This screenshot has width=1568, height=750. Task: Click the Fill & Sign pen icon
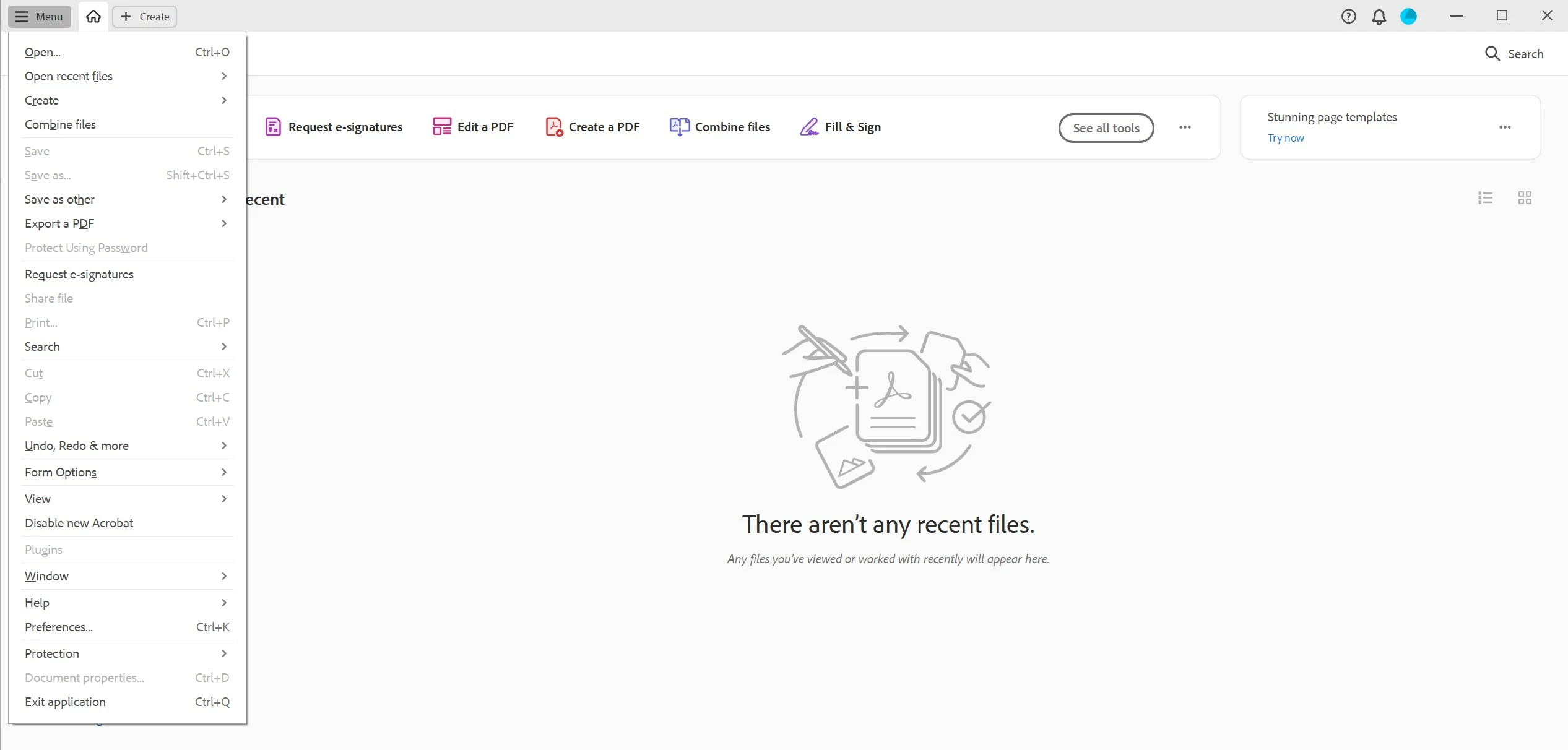pos(808,127)
